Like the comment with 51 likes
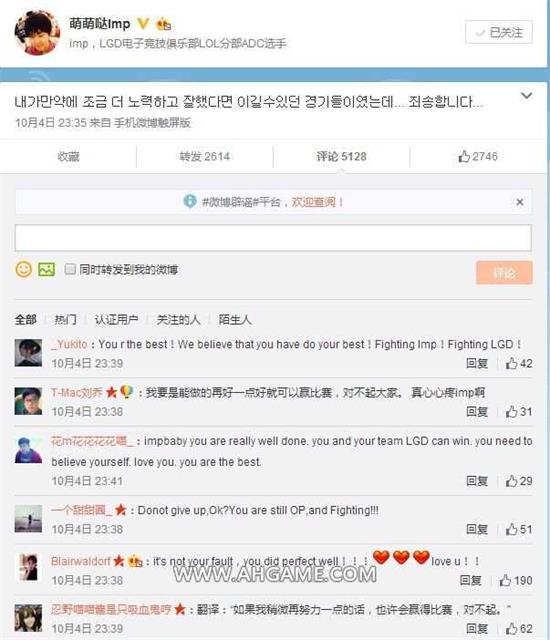This screenshot has height=640, width=550. pos(519,529)
